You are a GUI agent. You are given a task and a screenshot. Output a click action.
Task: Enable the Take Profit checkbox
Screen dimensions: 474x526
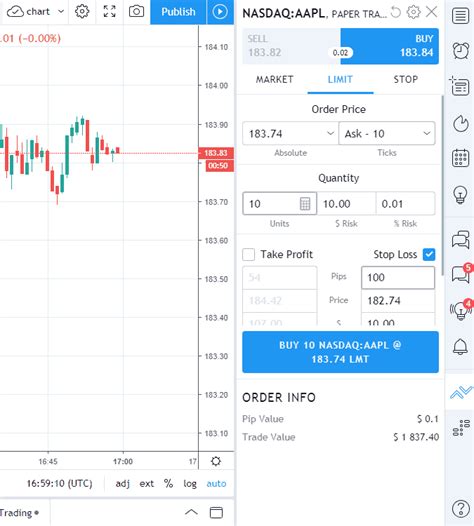(x=249, y=254)
